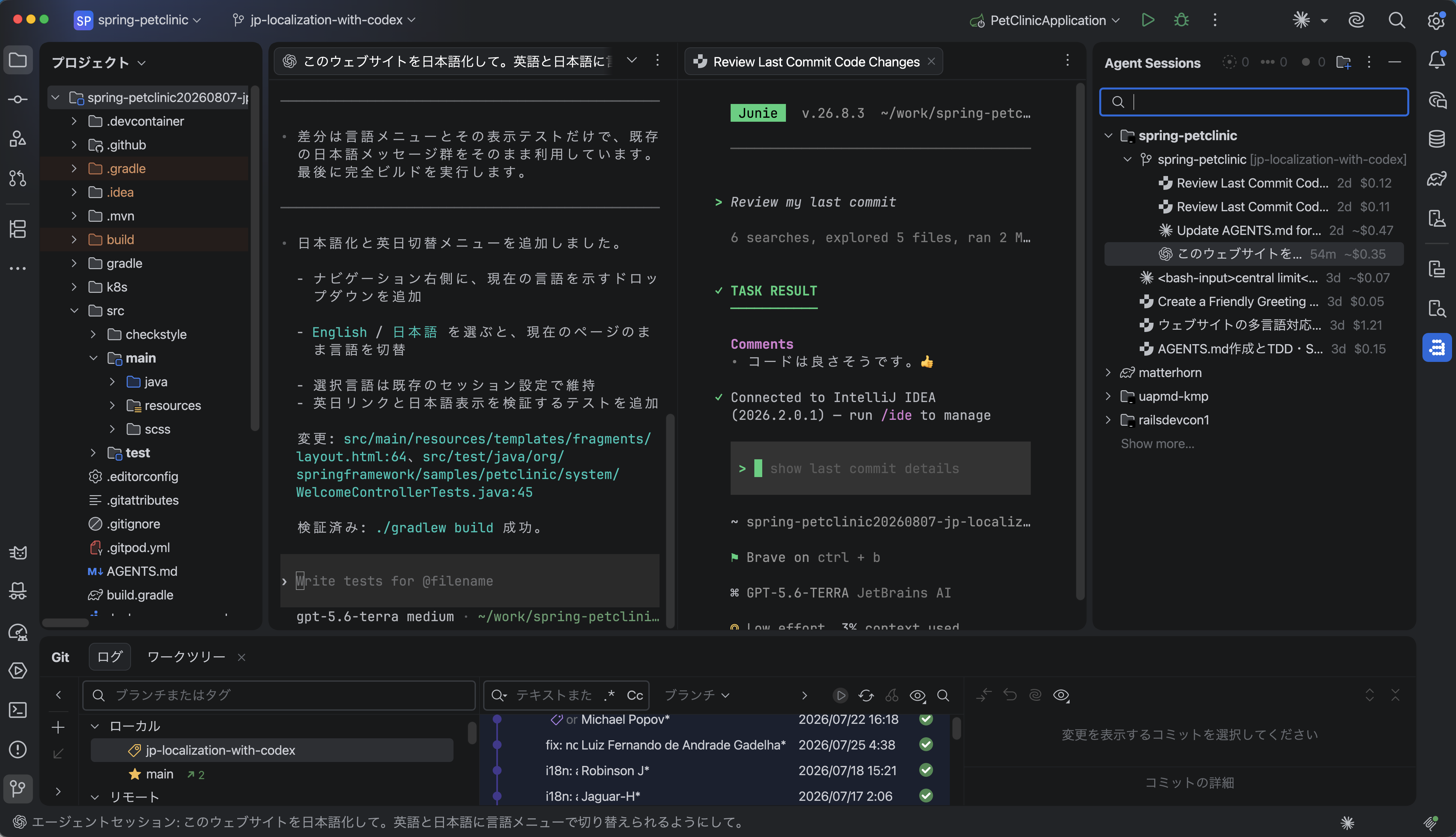Select the main branch in Git panel

point(159,774)
